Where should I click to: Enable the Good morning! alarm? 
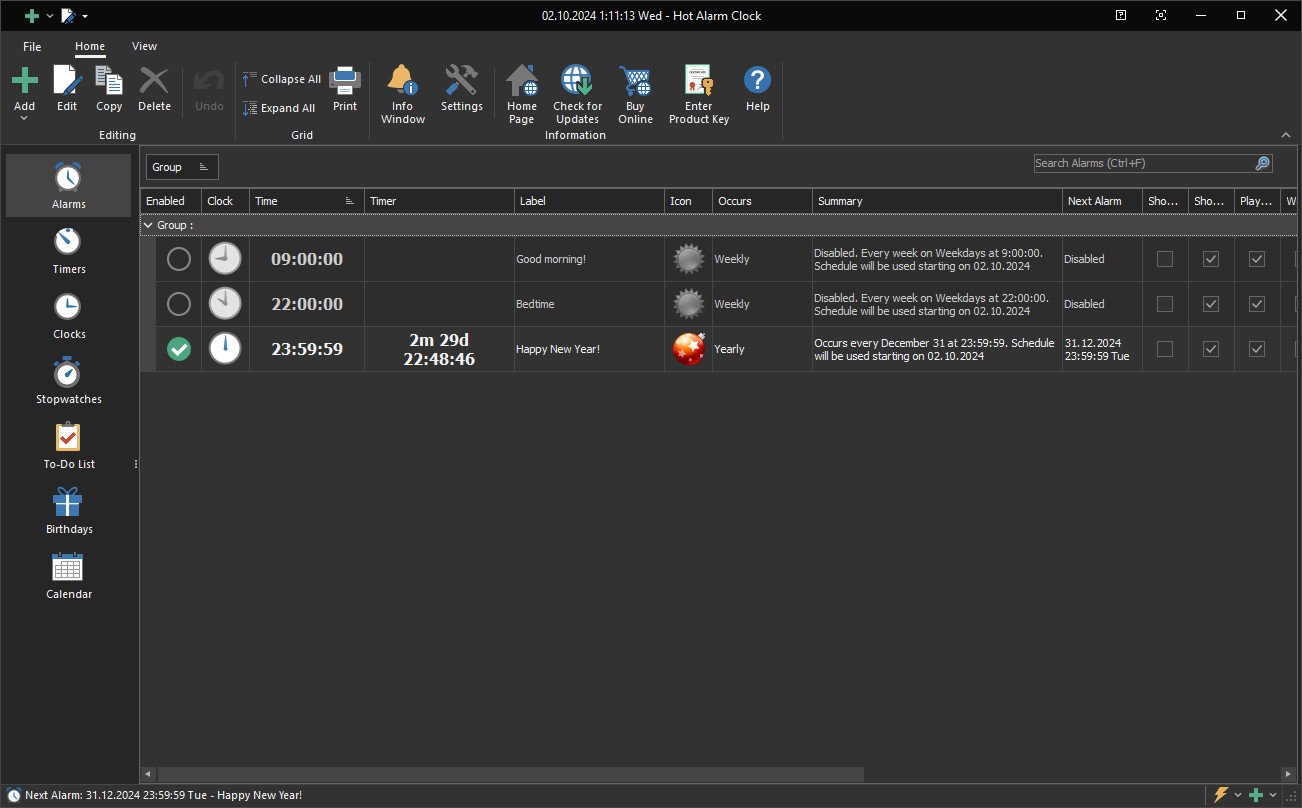coord(178,259)
